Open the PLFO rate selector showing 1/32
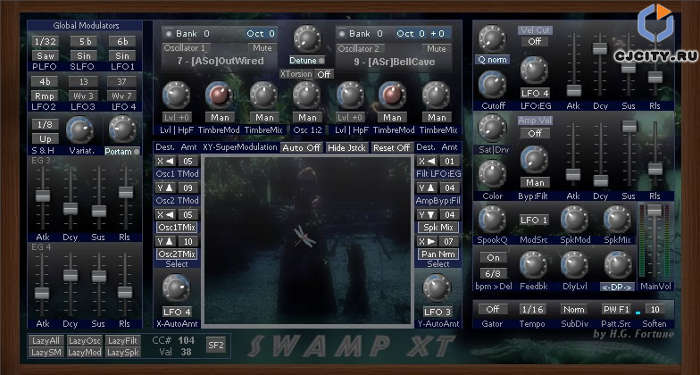This screenshot has width=700, height=375. (45, 42)
